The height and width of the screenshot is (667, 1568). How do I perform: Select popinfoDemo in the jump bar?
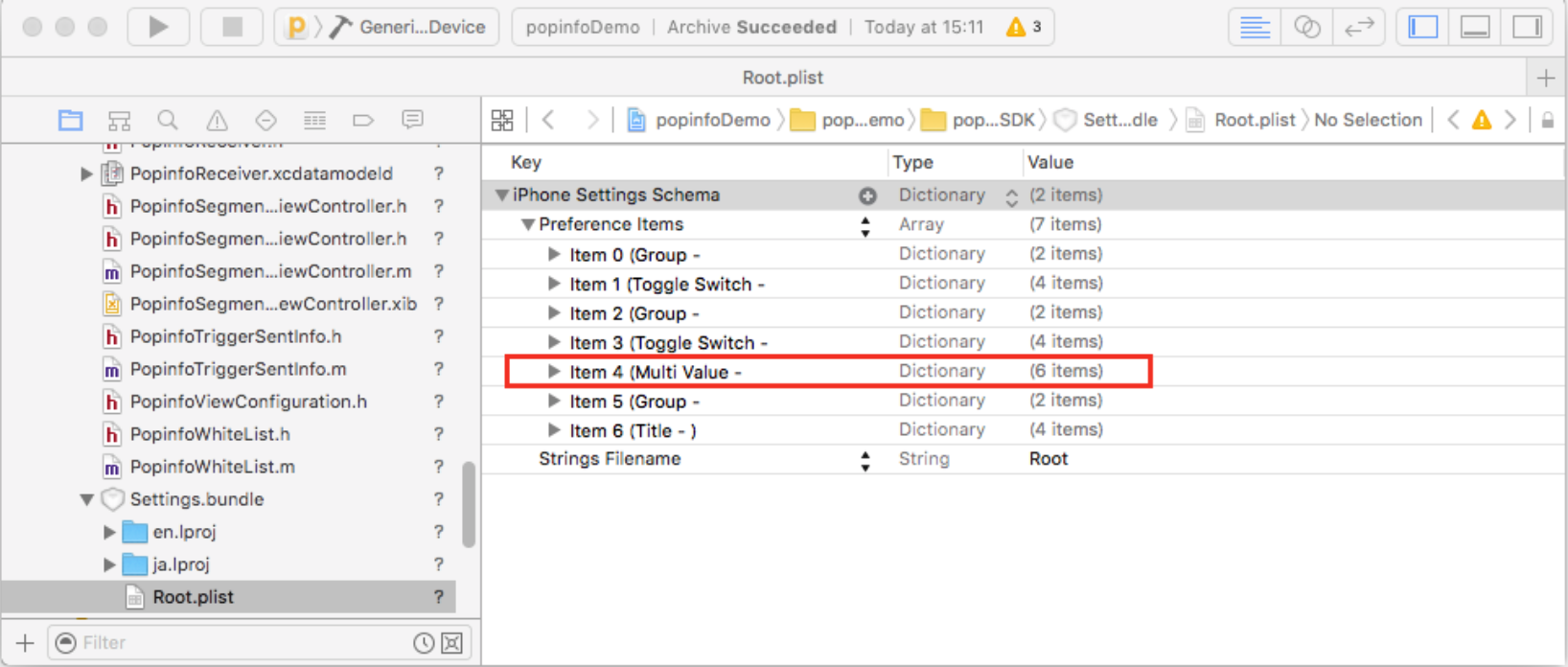click(x=711, y=120)
